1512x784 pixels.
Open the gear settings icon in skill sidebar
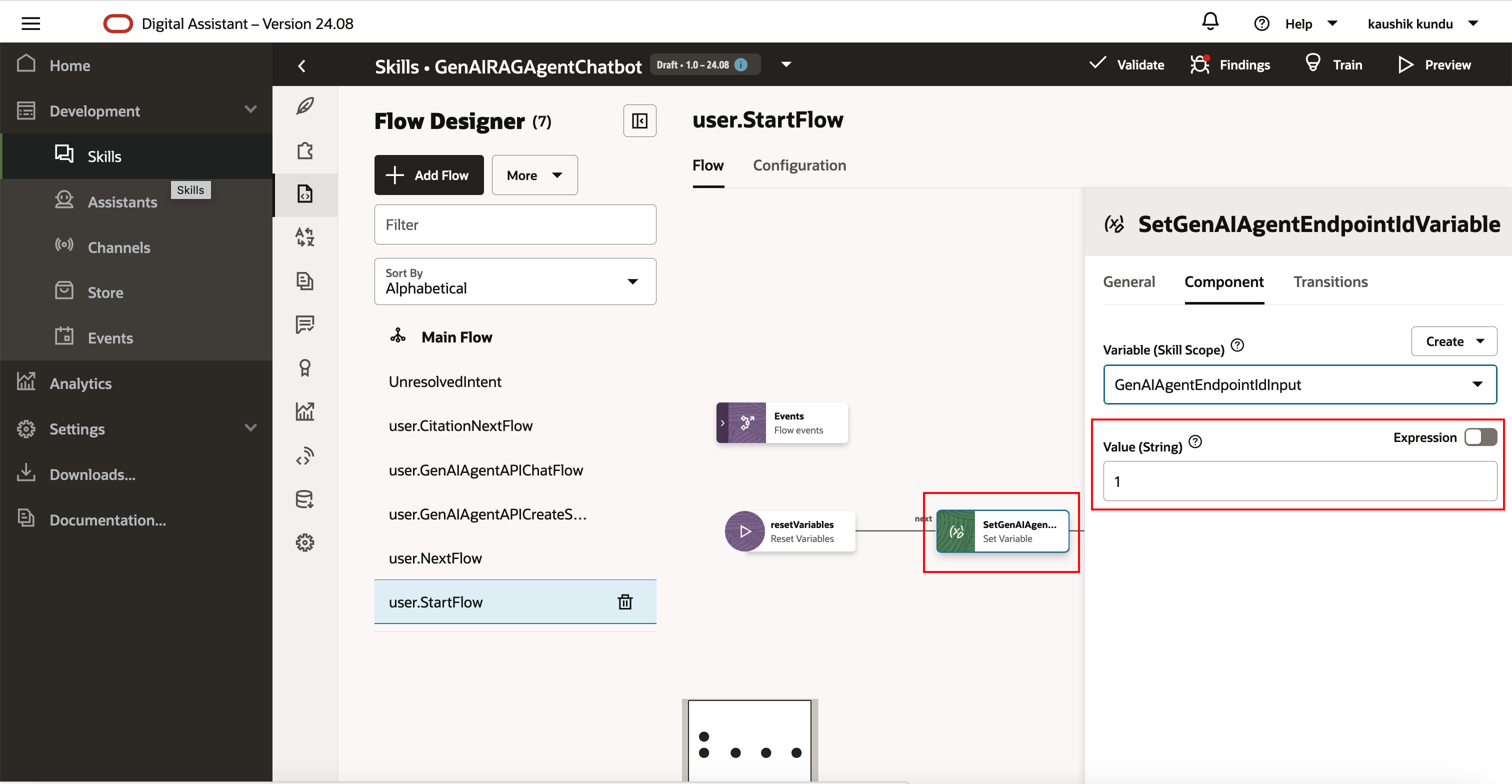304,542
